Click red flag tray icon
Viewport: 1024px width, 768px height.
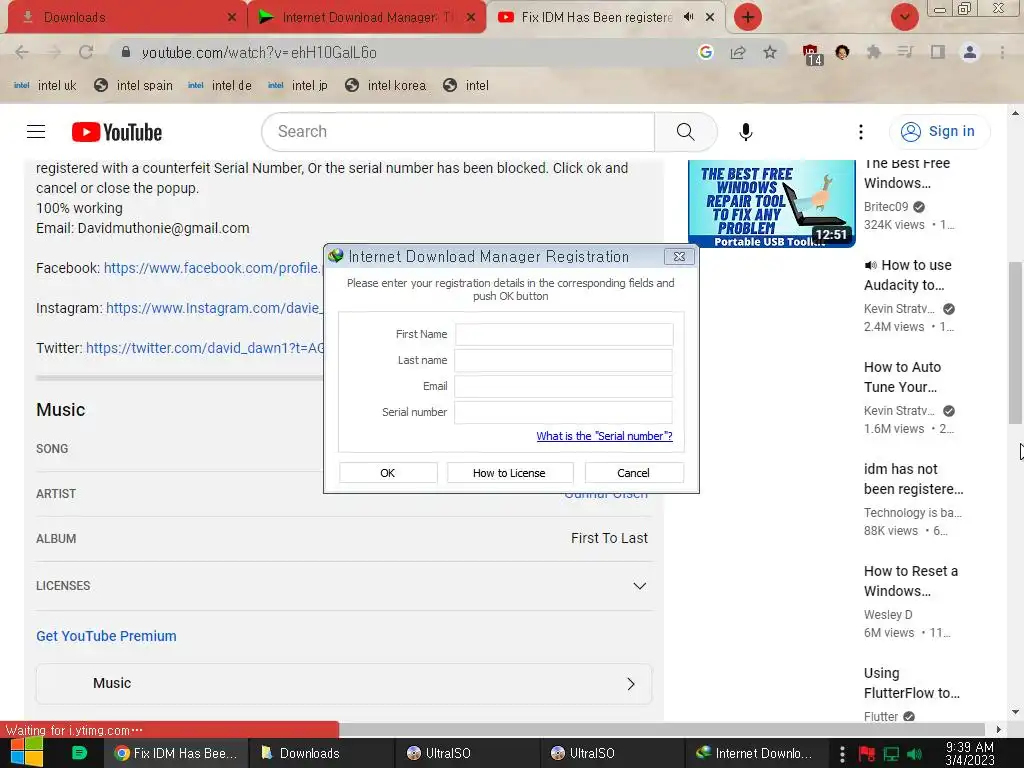[867, 754]
